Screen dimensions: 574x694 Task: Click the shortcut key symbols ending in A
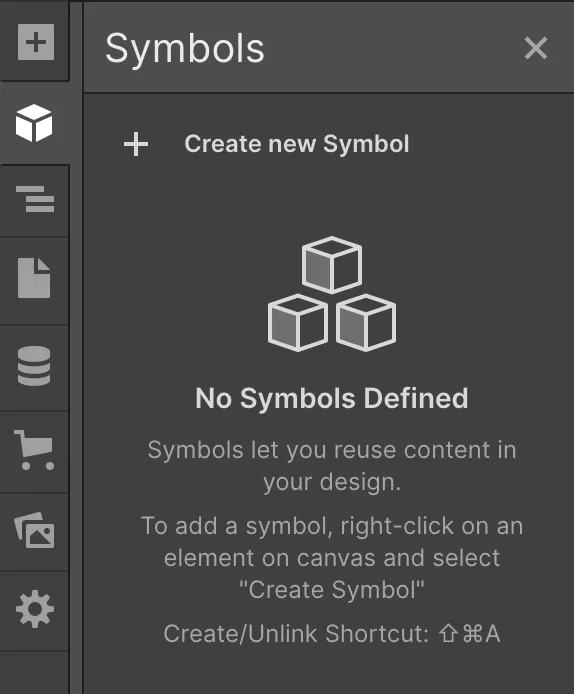pyautogui.click(x=470, y=633)
